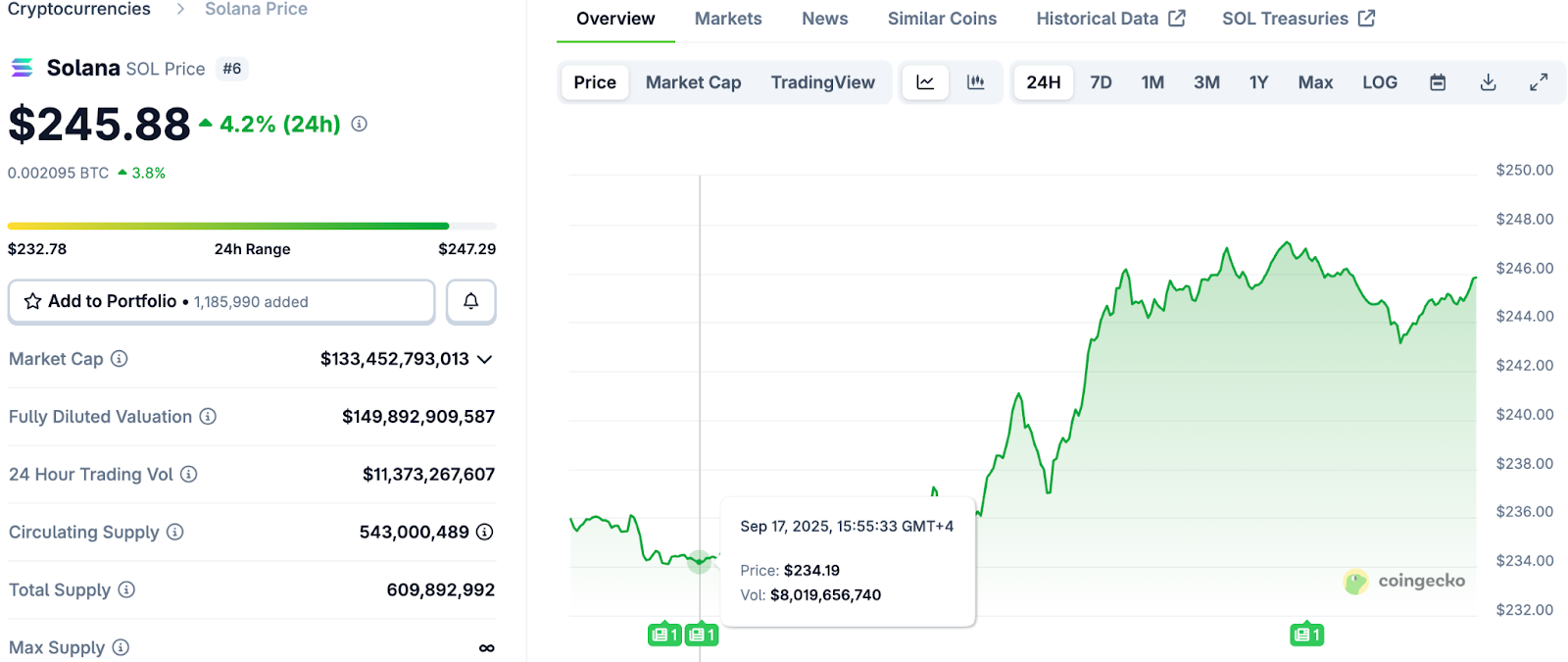Click the news marker on right side of chart
The width and height of the screenshot is (1568, 662).
(x=1306, y=635)
